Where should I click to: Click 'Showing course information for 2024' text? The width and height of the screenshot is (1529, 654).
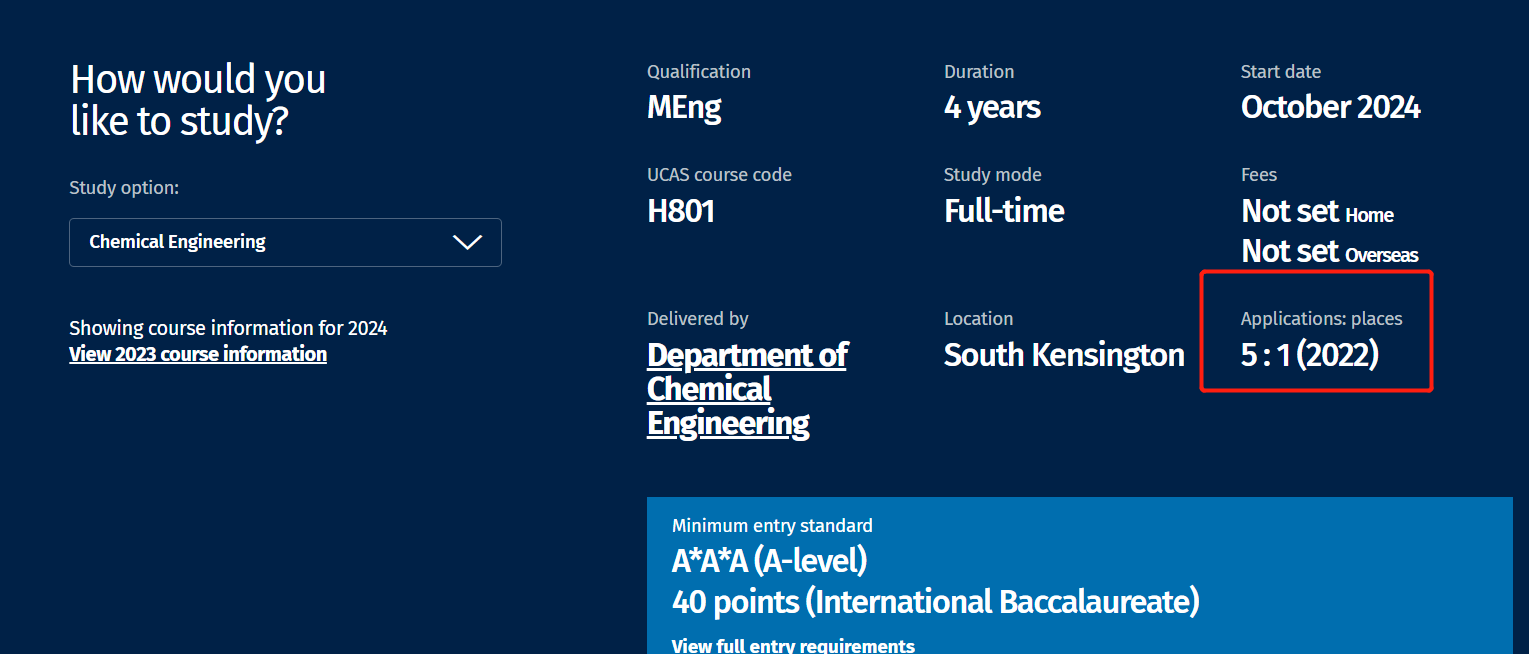228,328
